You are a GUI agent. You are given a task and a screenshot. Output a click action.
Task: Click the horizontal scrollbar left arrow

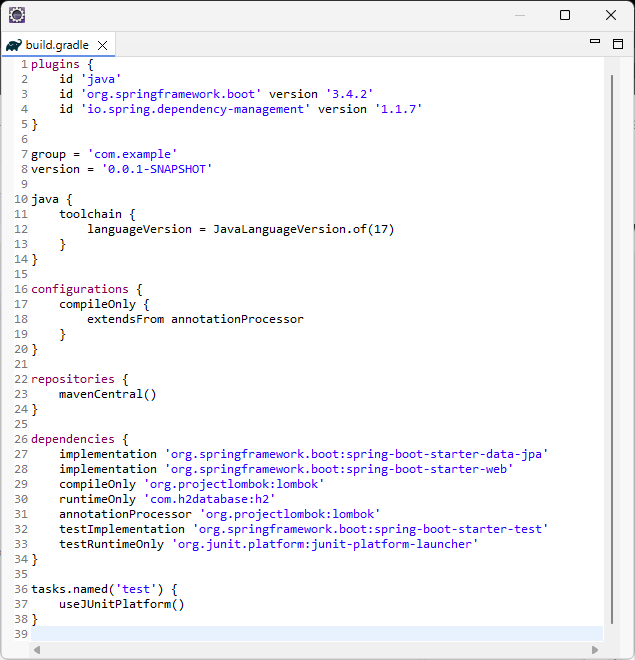pyautogui.click(x=37, y=650)
